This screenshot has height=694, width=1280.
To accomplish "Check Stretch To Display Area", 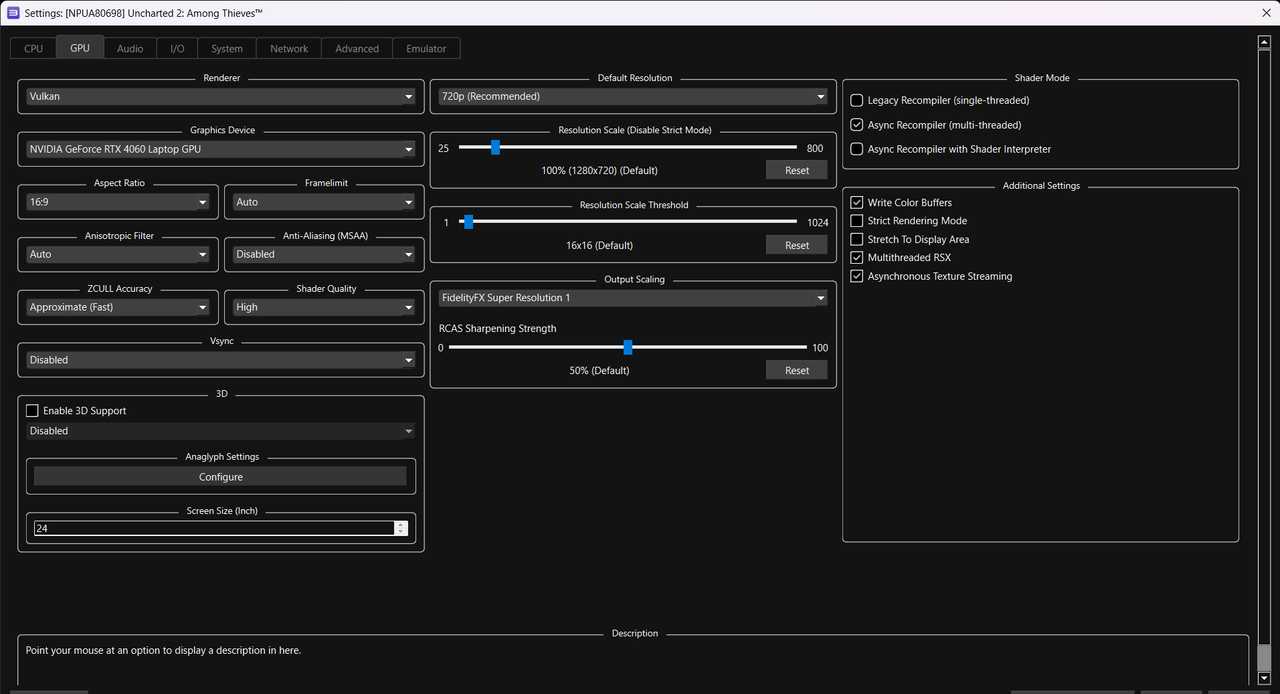I will tap(856, 239).
